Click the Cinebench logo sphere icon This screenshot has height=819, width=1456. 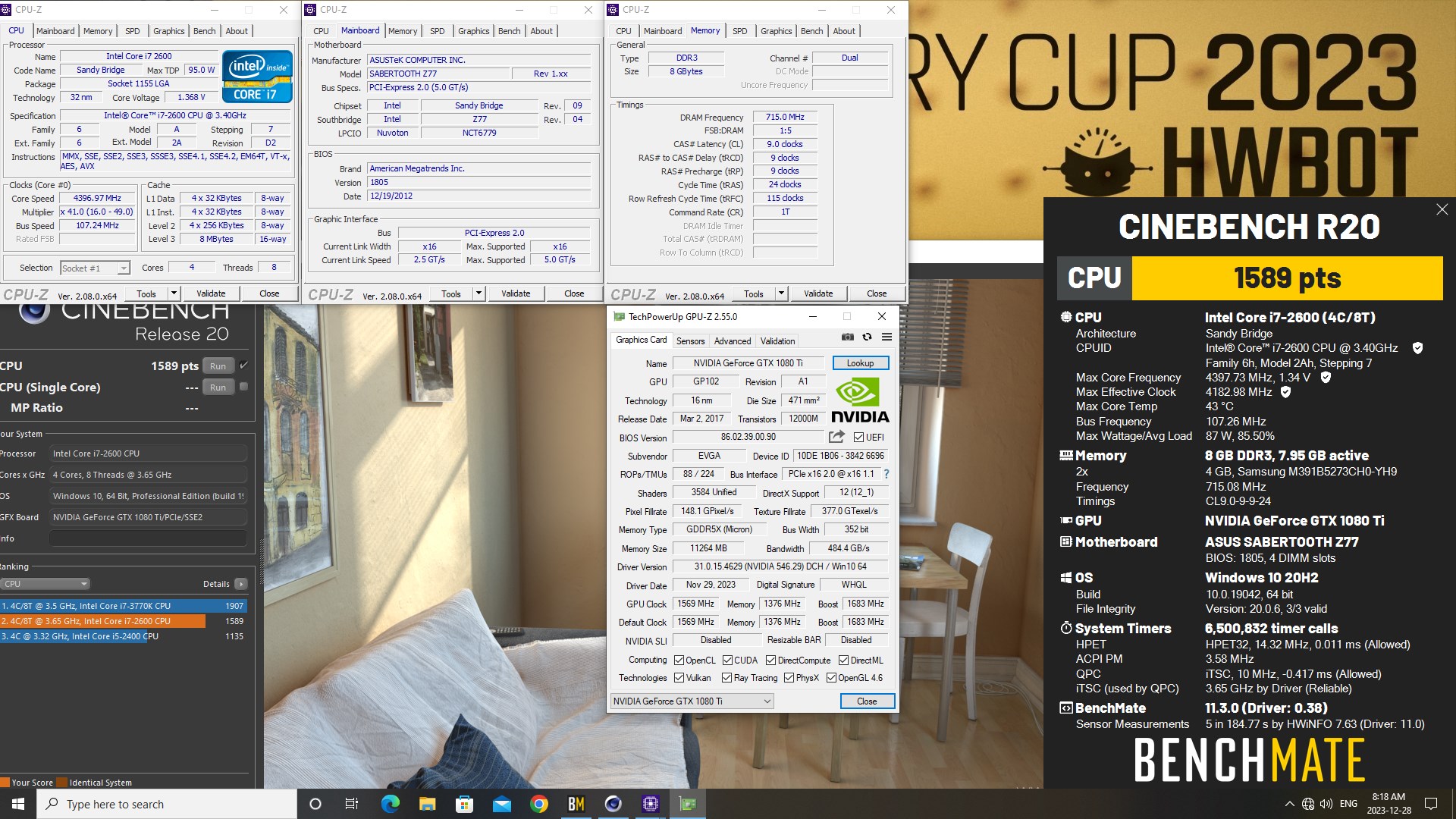[33, 312]
